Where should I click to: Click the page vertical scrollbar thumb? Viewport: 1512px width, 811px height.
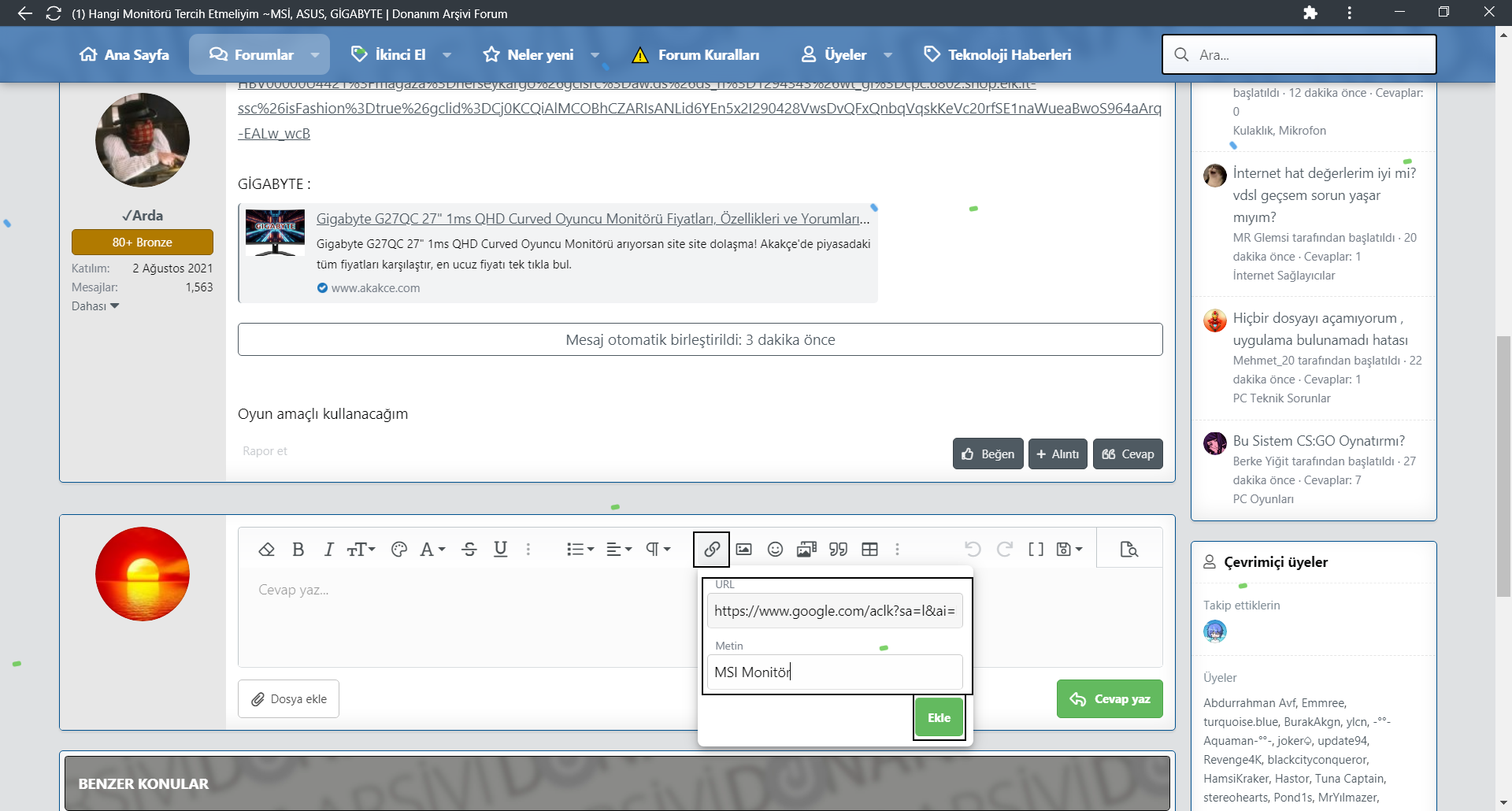point(1503,466)
